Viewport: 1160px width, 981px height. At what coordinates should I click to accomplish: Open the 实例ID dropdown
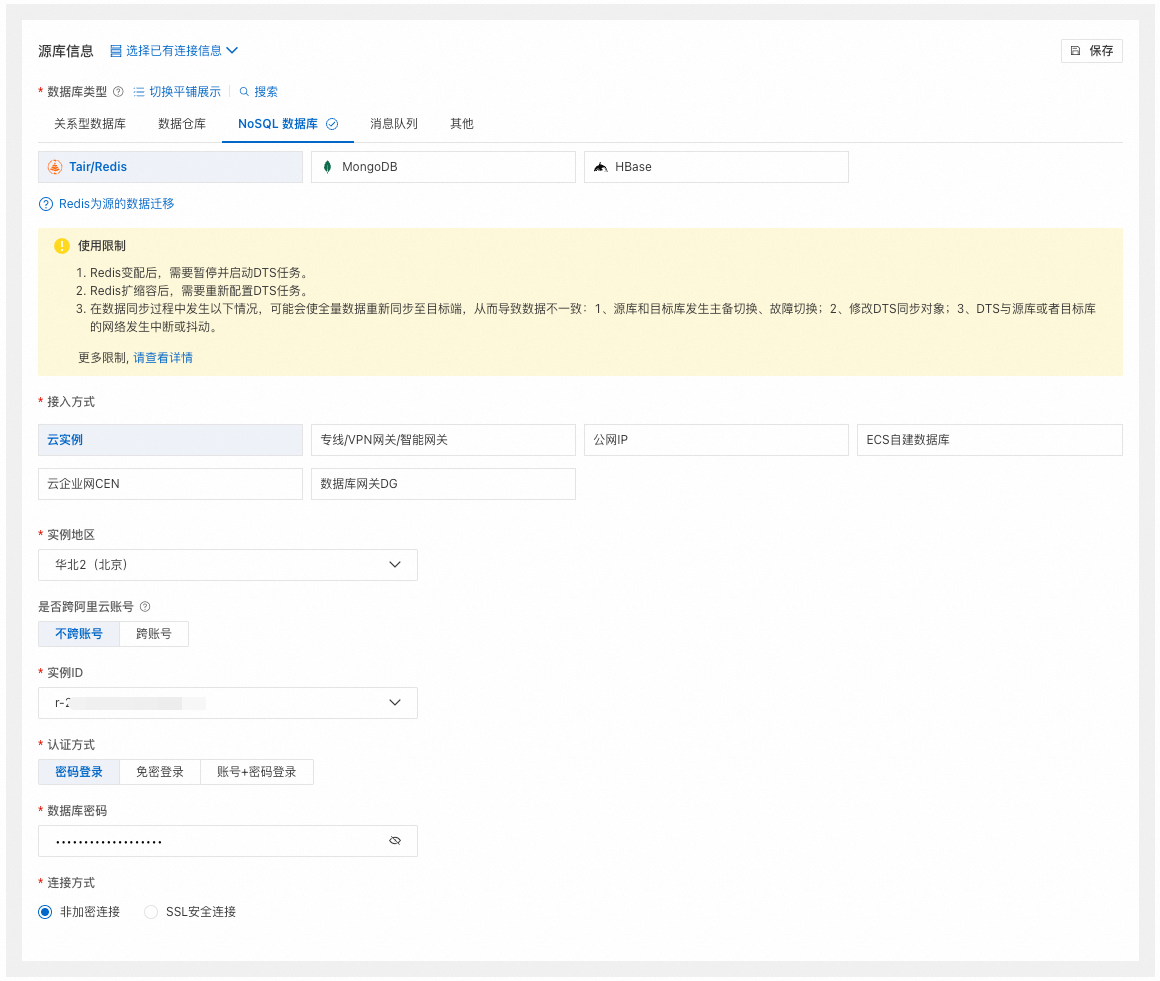point(228,704)
